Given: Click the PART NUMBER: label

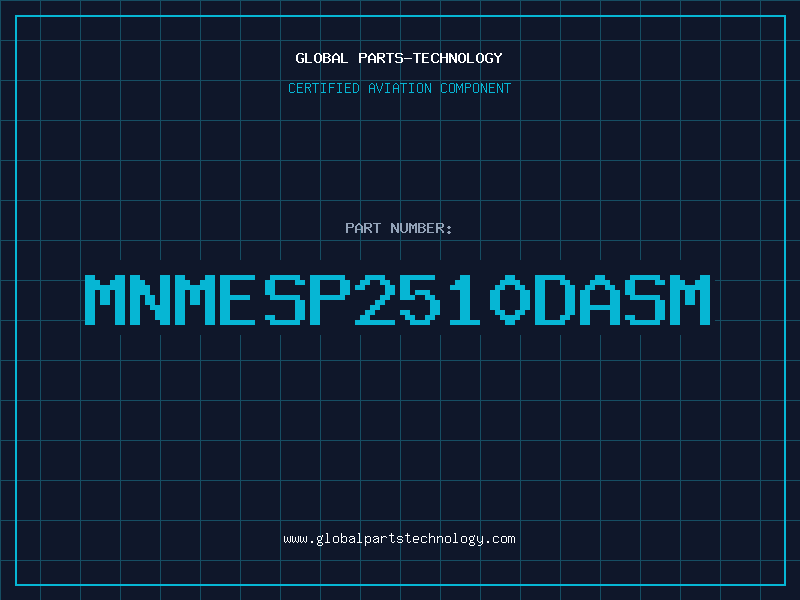Looking at the screenshot, I should (399, 228).
